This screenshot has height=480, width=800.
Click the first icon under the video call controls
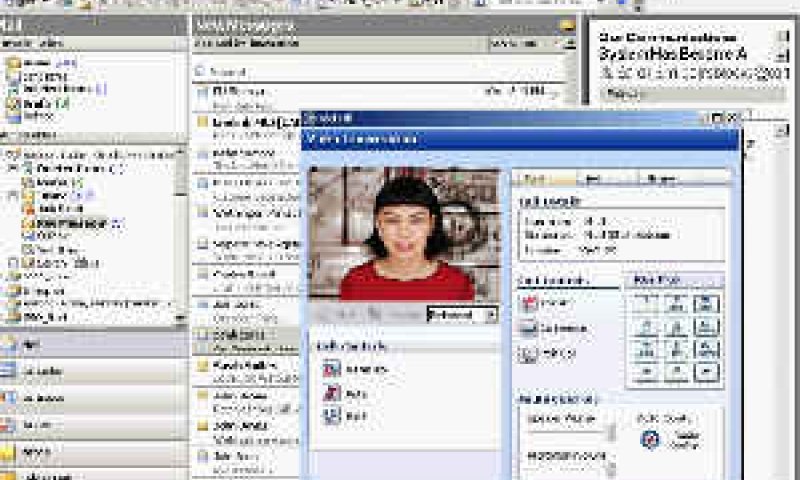click(332, 368)
